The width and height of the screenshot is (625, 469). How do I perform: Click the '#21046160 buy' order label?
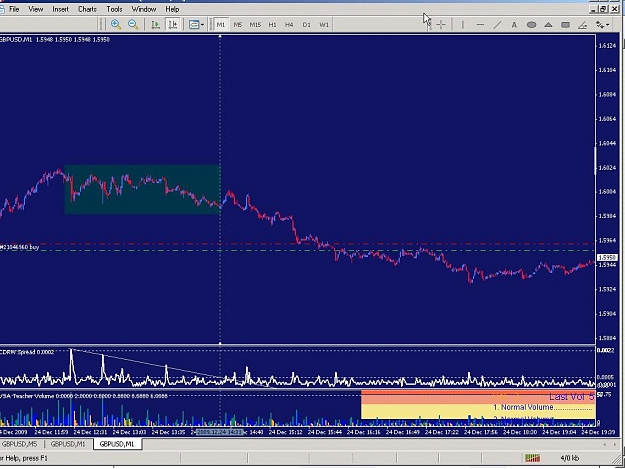[20, 247]
